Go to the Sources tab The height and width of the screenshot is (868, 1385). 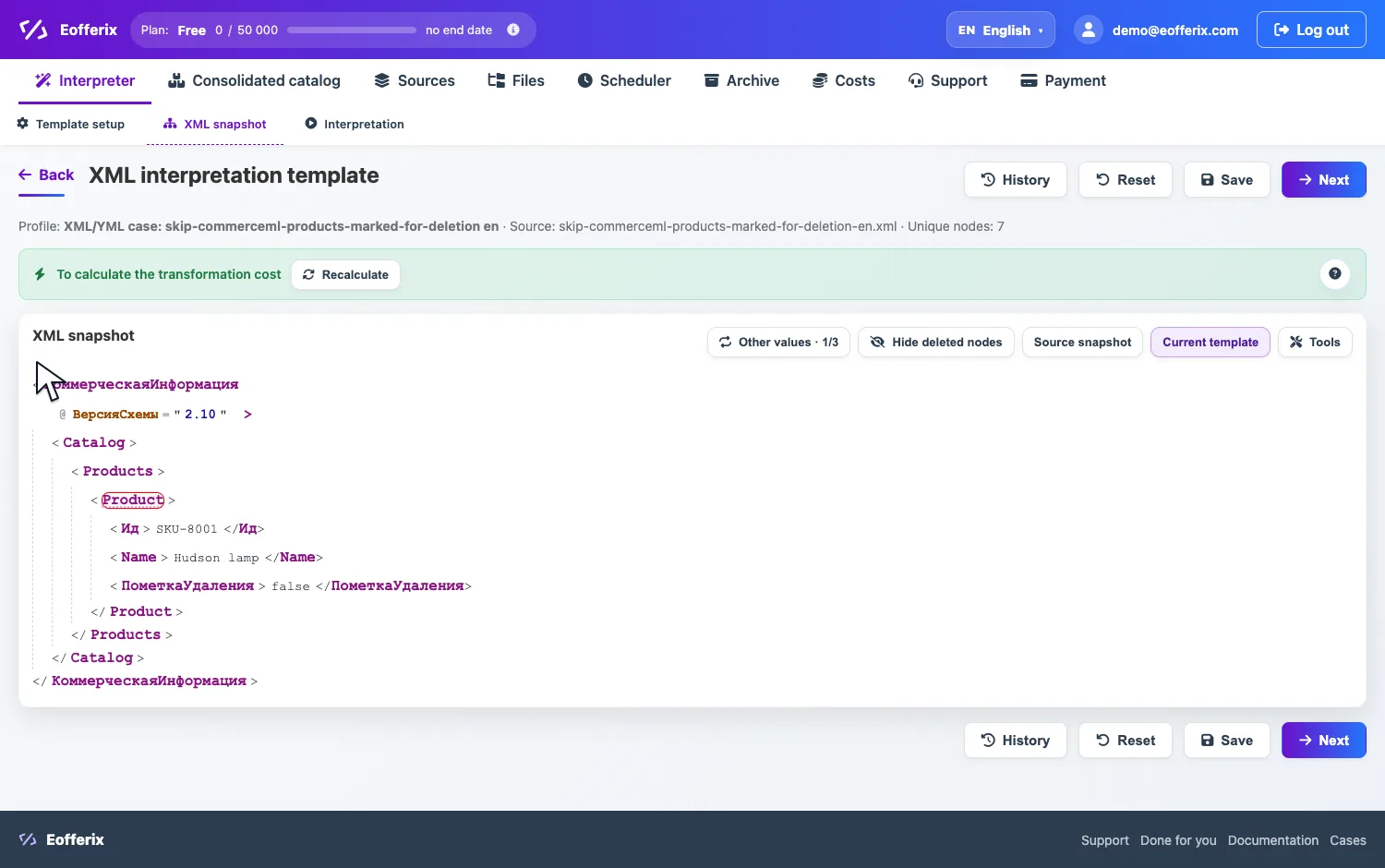414,80
